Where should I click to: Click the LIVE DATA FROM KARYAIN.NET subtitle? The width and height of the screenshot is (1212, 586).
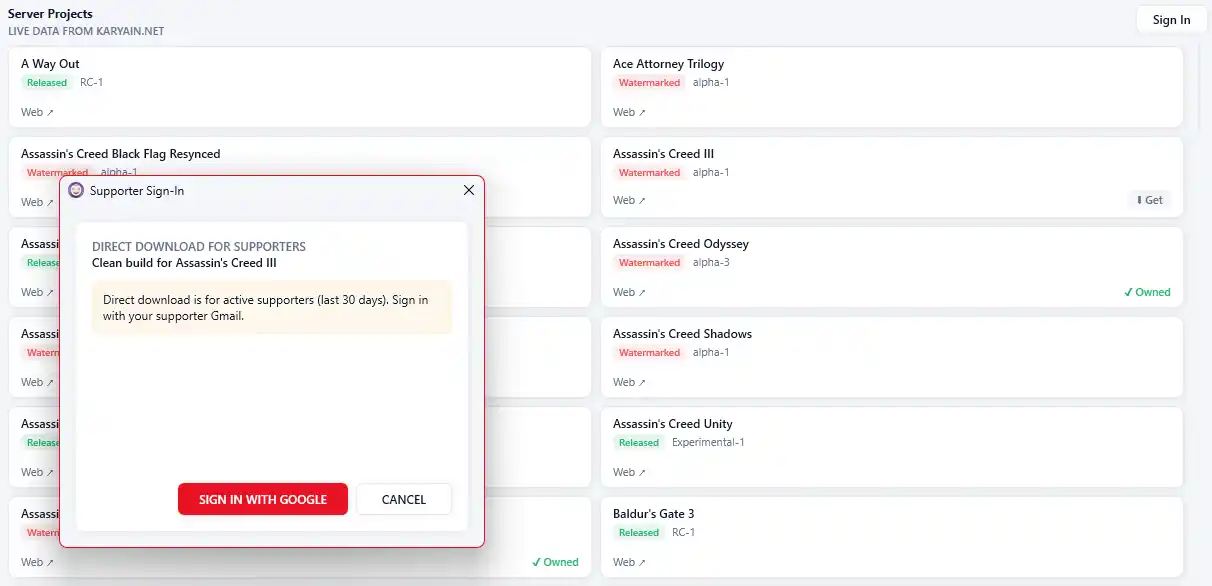click(86, 31)
